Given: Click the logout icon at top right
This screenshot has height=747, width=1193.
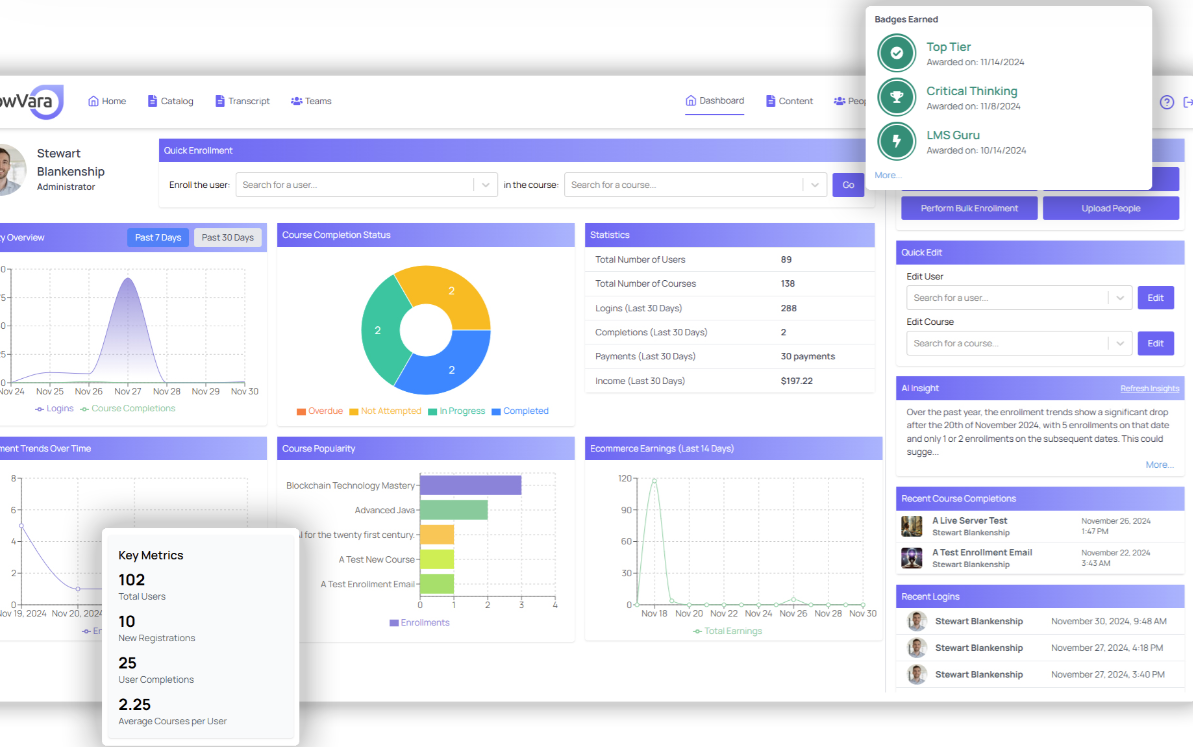Looking at the screenshot, I should [1187, 101].
